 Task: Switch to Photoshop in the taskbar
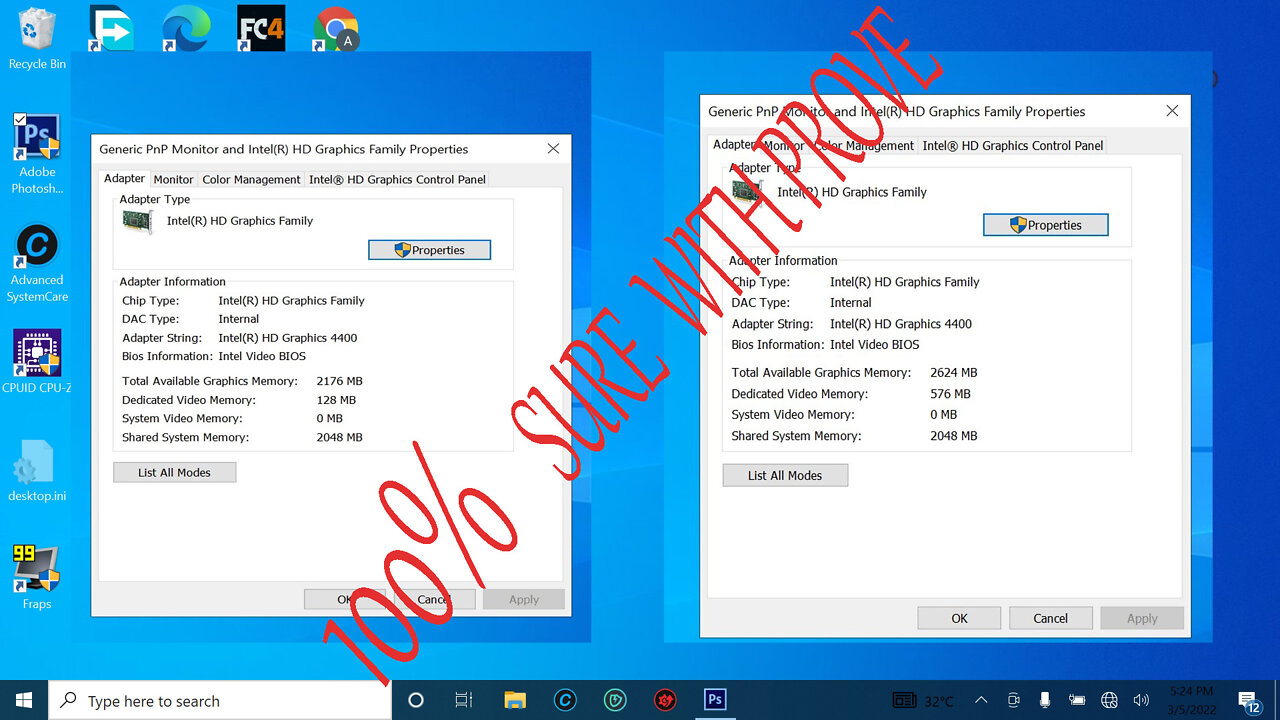(715, 700)
